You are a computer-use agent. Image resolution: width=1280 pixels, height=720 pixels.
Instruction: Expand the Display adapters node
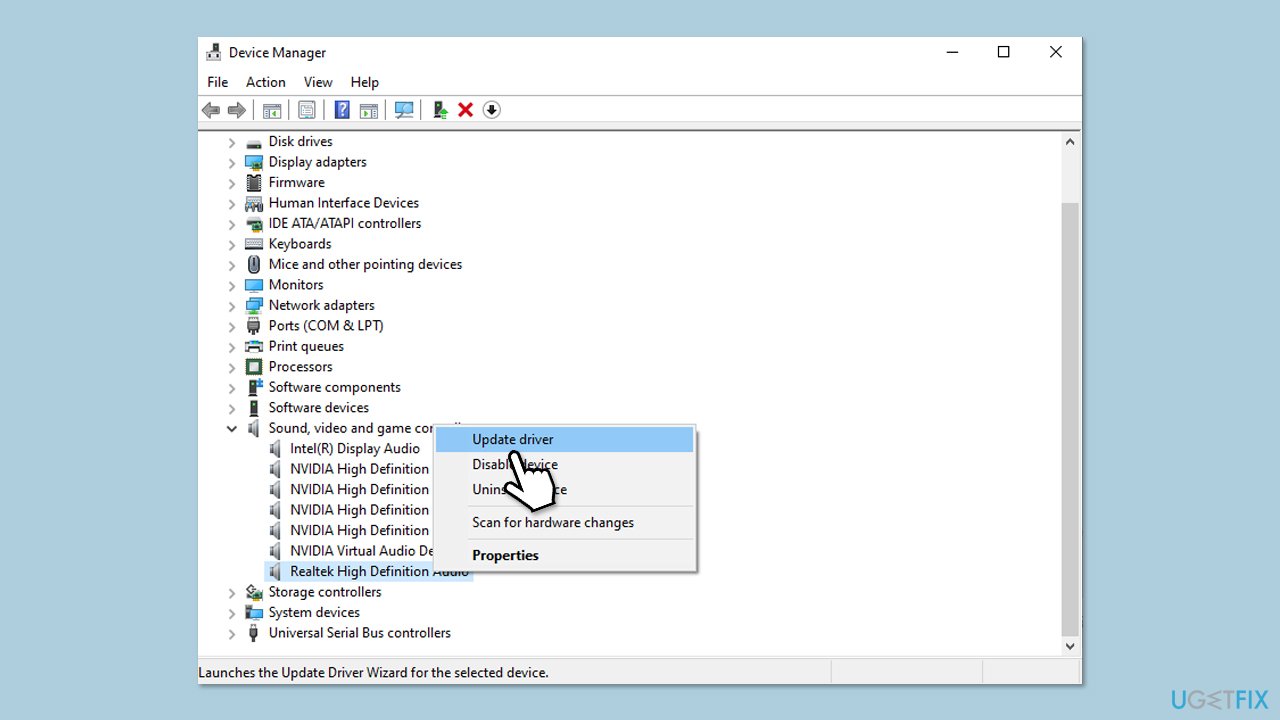click(x=232, y=162)
